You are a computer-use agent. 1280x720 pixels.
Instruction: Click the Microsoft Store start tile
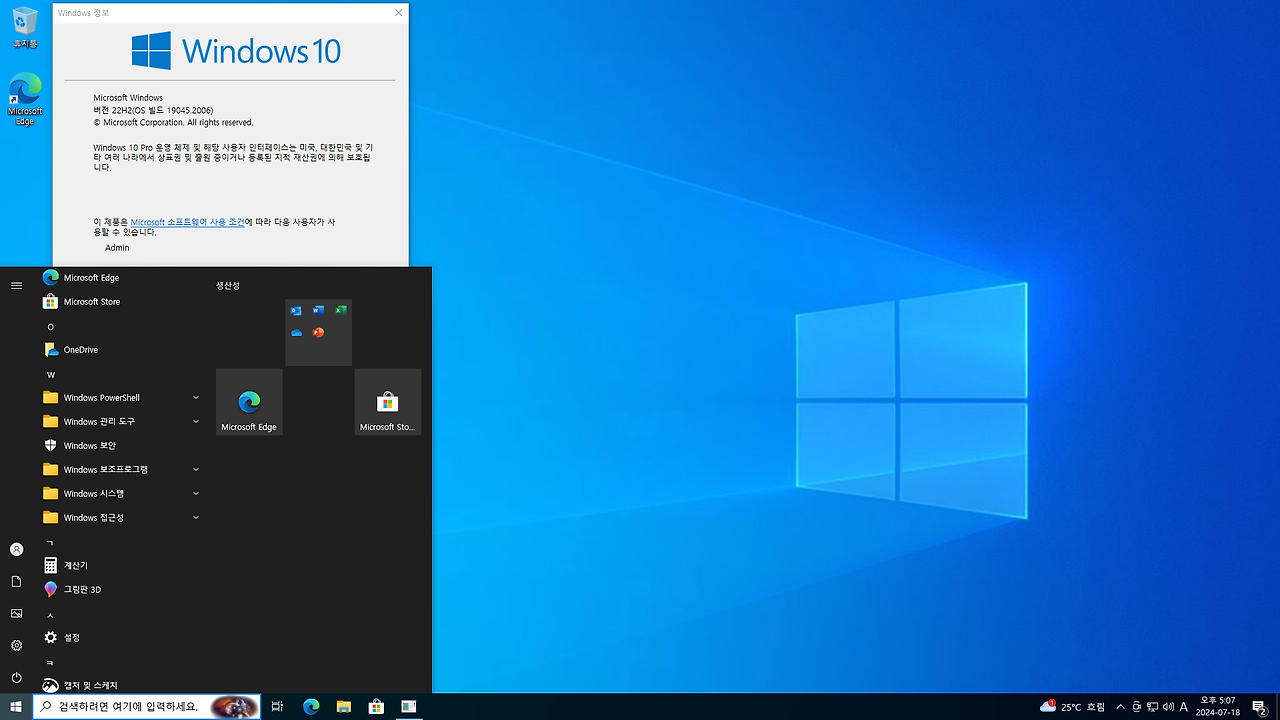[388, 402]
